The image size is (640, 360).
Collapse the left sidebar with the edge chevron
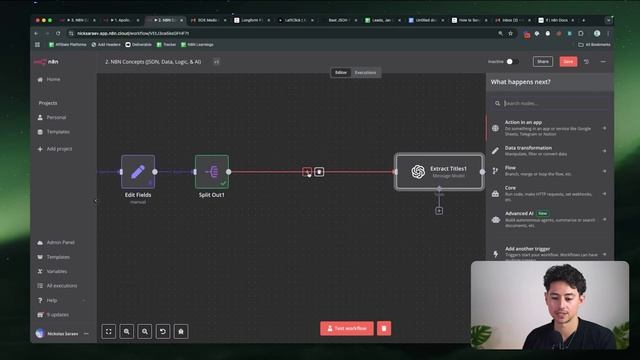pyautogui.click(x=95, y=201)
